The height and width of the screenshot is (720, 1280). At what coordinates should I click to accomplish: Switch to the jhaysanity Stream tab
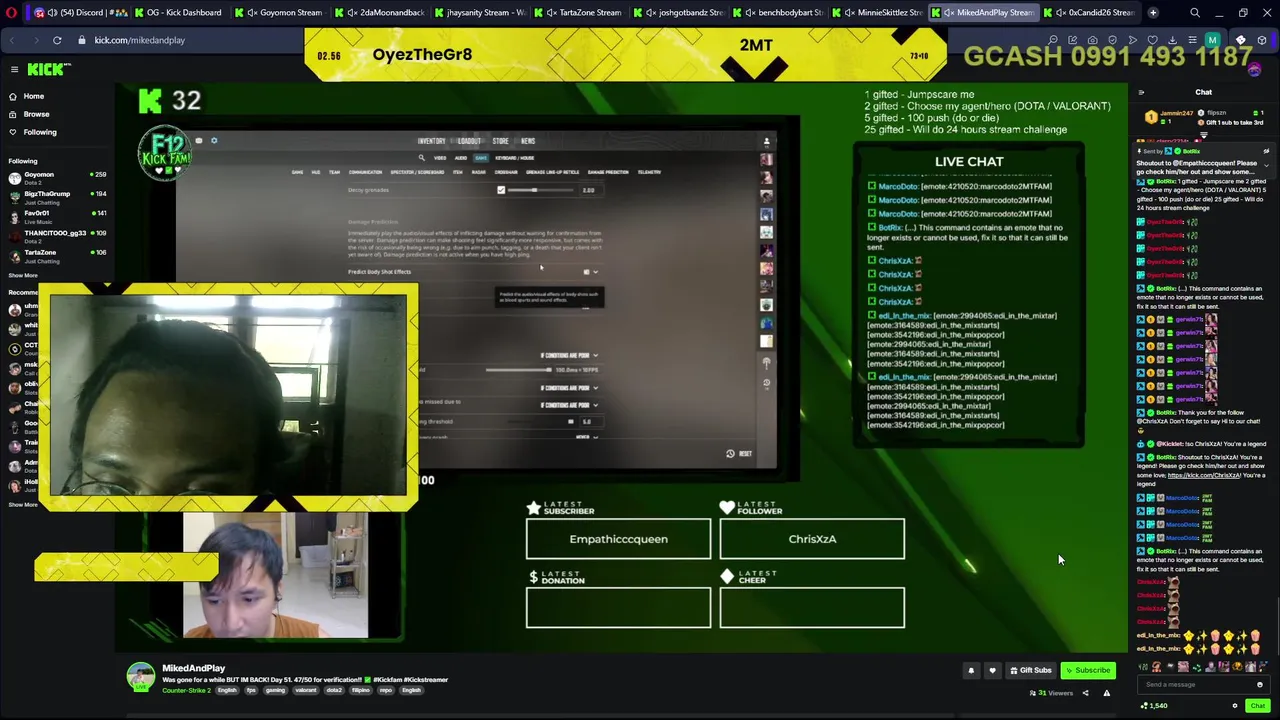pyautogui.click(x=481, y=13)
